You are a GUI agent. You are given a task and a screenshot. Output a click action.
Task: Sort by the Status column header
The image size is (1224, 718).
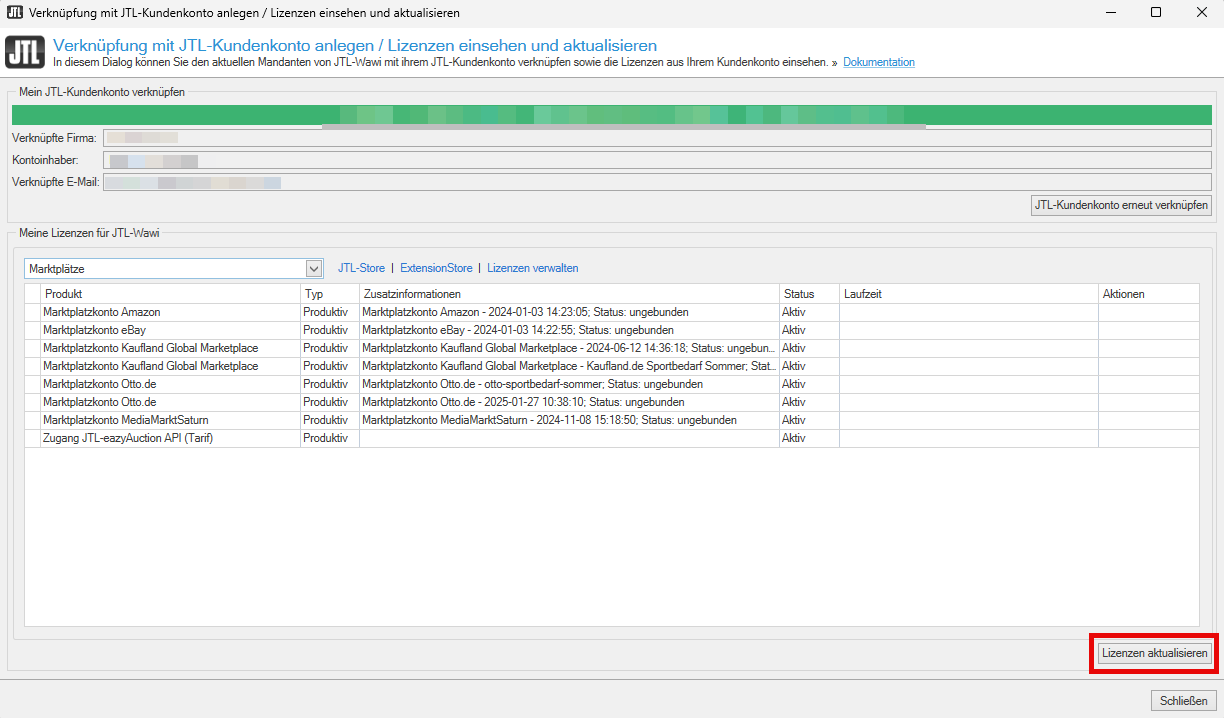(809, 294)
